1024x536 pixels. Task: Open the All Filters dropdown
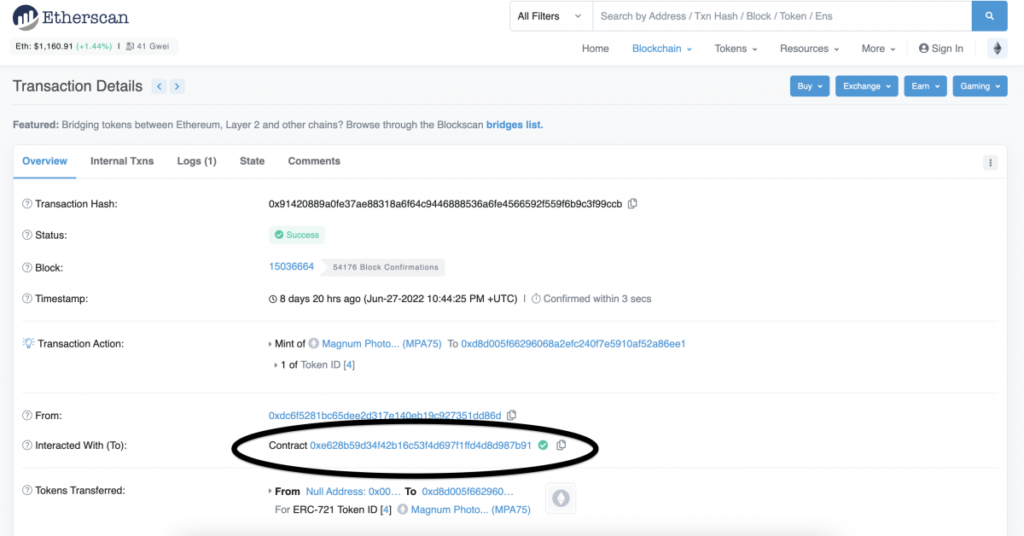pyautogui.click(x=550, y=16)
